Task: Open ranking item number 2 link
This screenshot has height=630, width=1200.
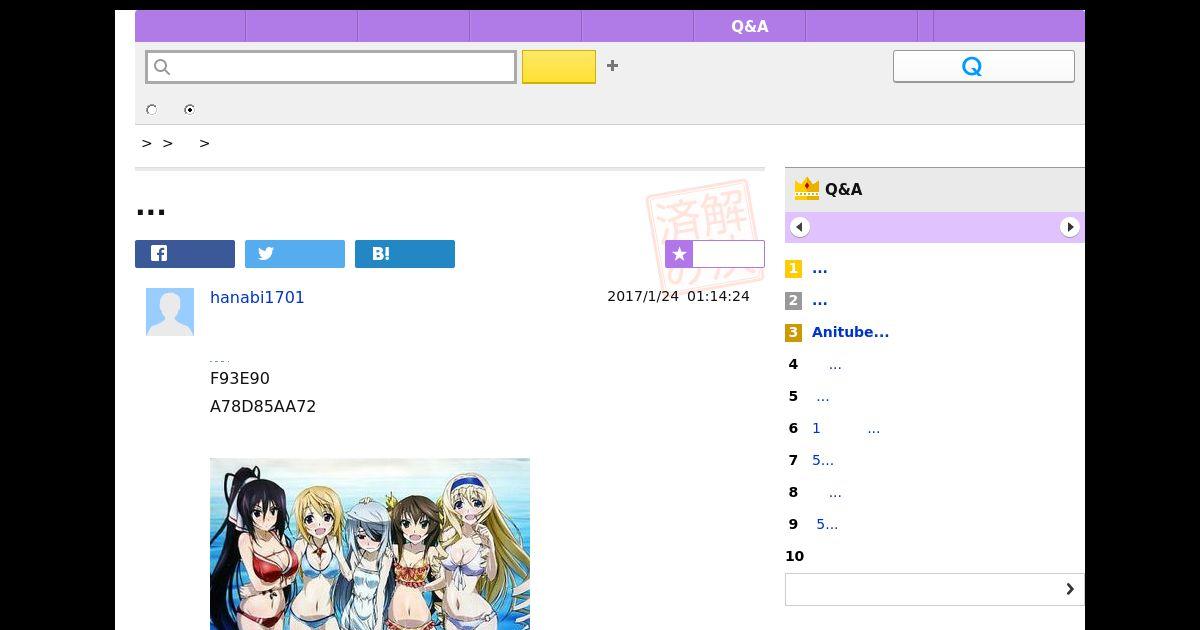Action: click(x=820, y=301)
